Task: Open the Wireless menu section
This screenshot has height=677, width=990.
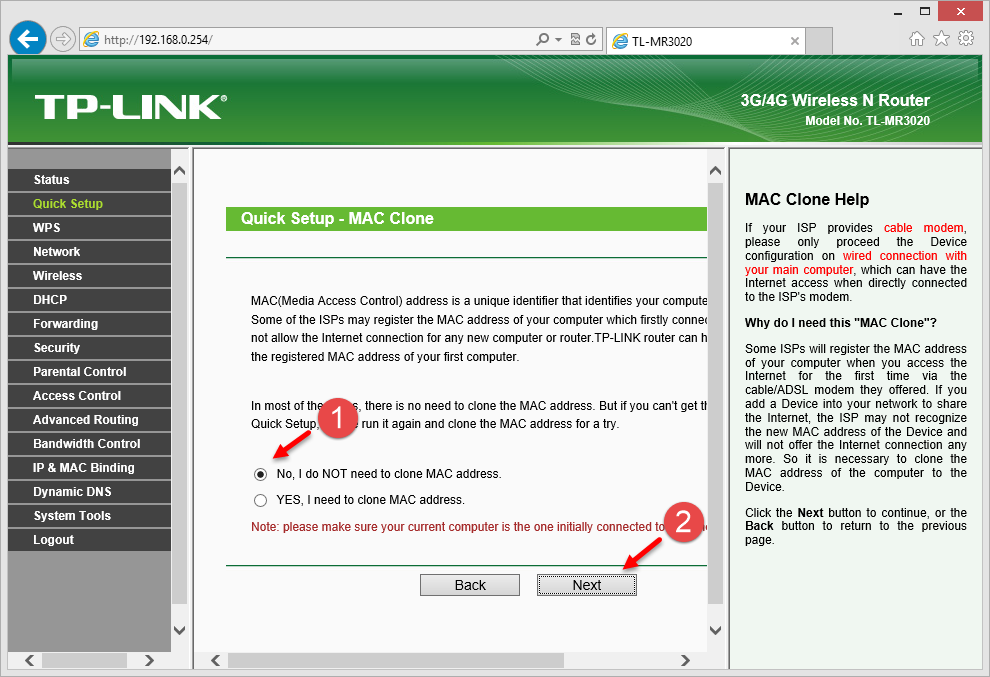Action: coord(90,275)
